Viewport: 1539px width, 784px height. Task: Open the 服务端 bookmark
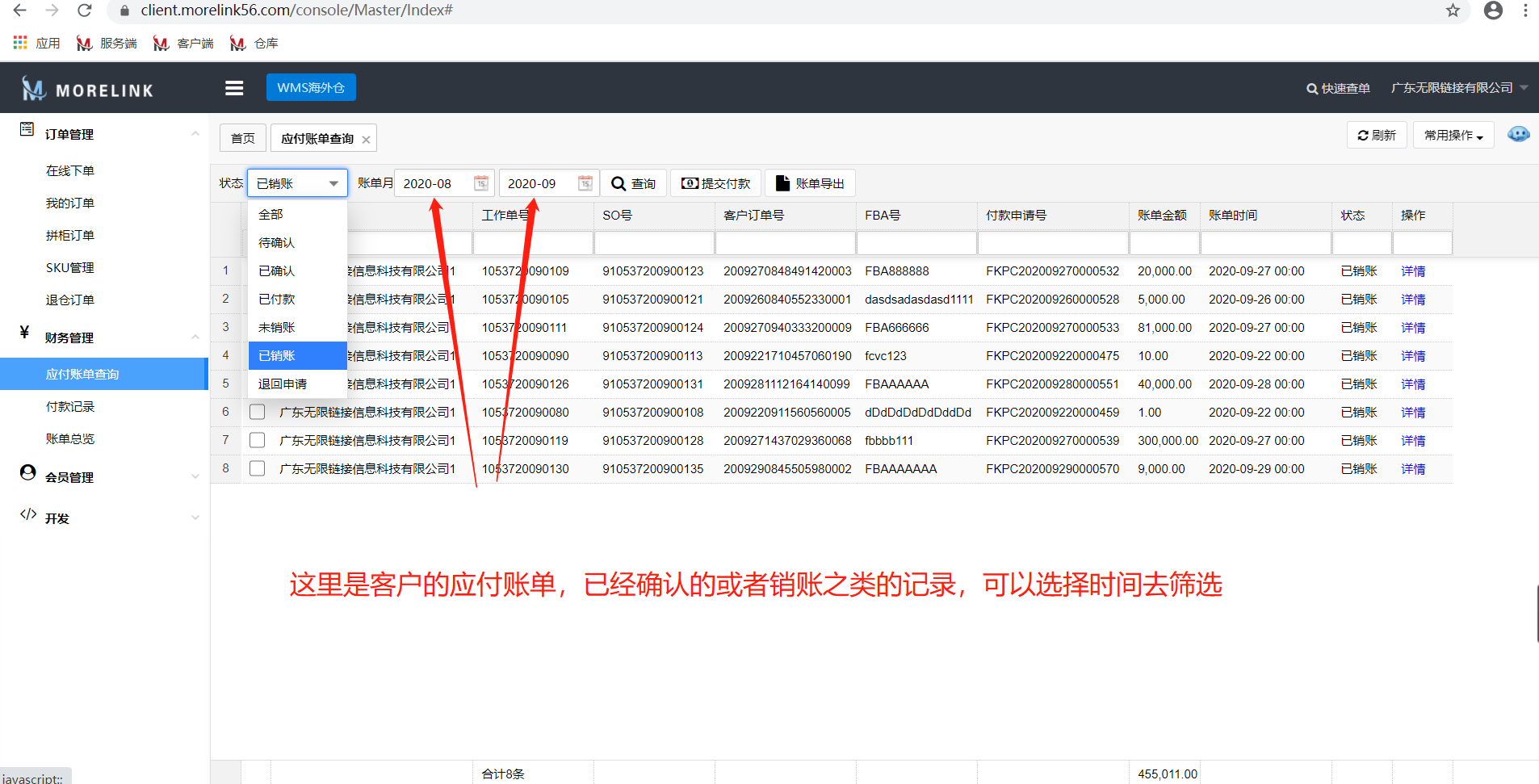[x=107, y=43]
